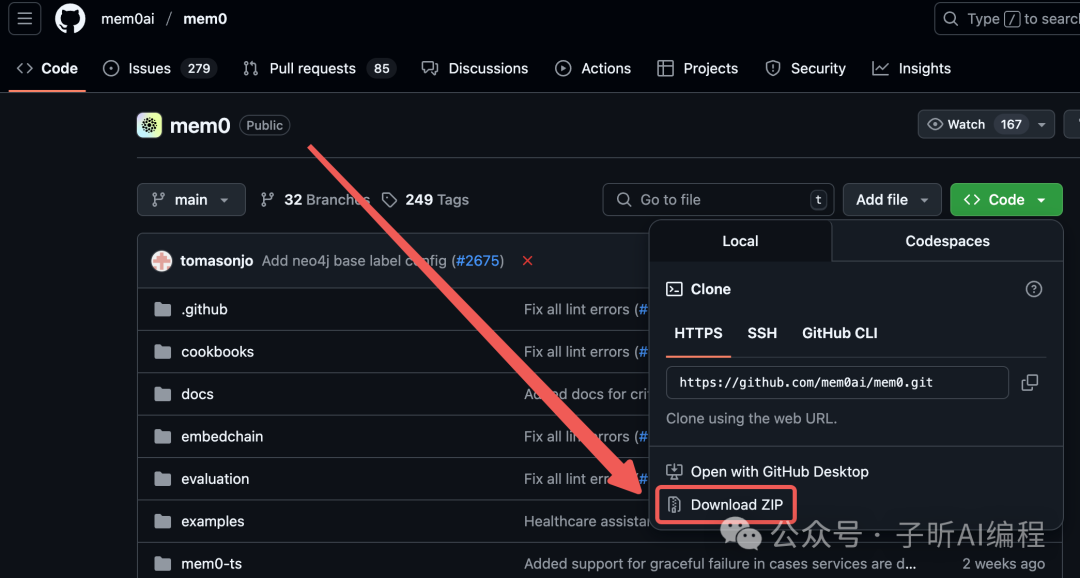The width and height of the screenshot is (1080, 578).
Task: Open the 249 Tags link
Action: [426, 200]
